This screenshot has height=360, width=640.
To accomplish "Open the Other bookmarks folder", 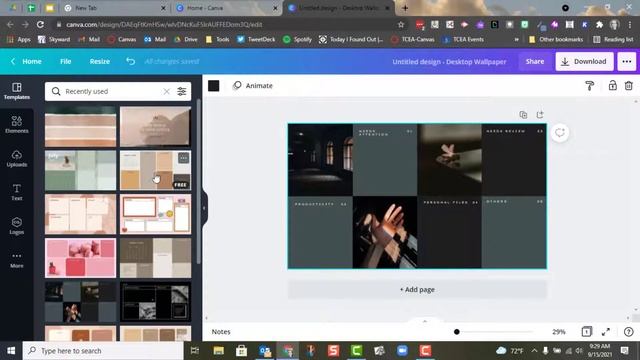I will click(556, 39).
